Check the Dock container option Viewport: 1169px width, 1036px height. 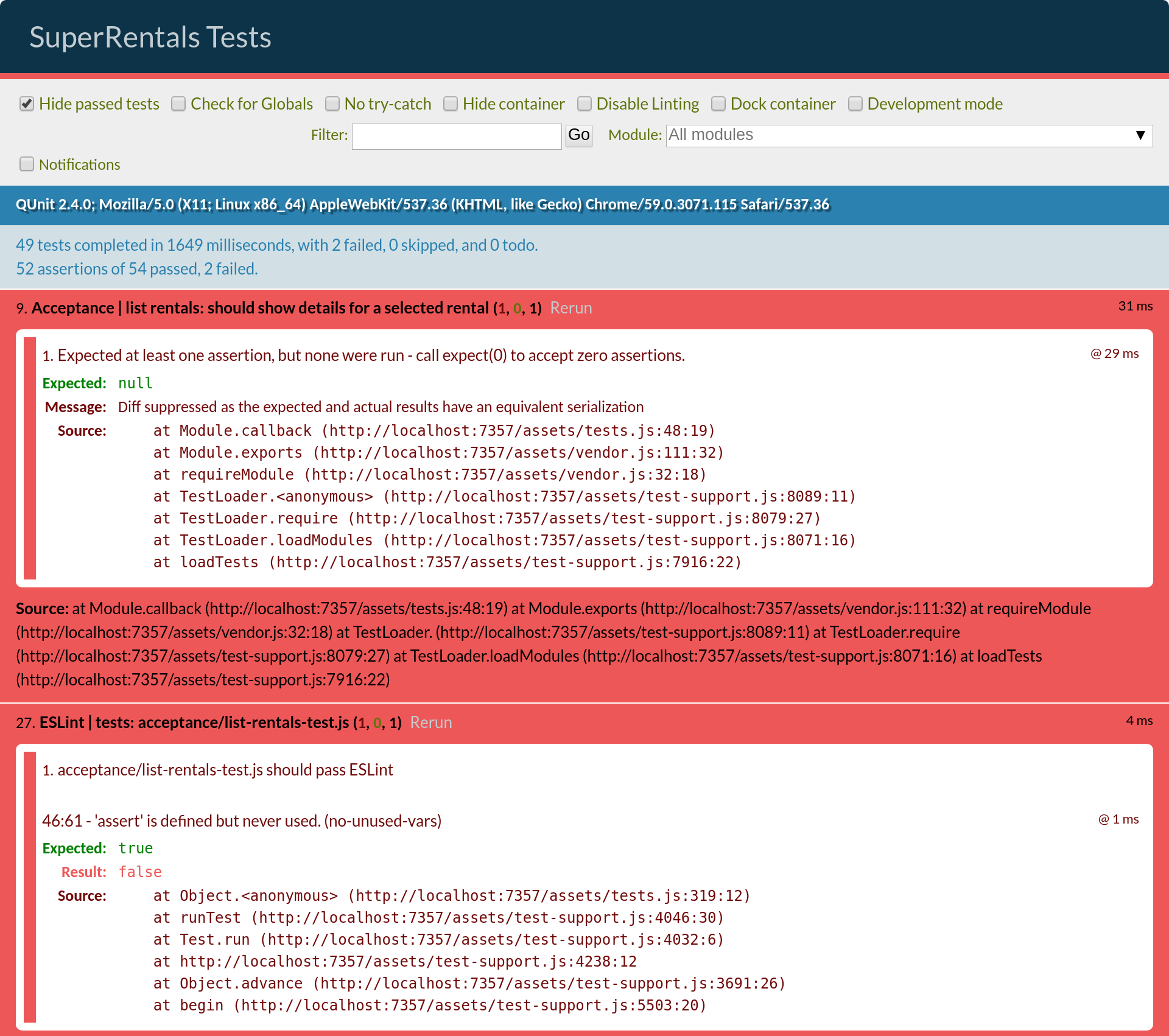[718, 104]
